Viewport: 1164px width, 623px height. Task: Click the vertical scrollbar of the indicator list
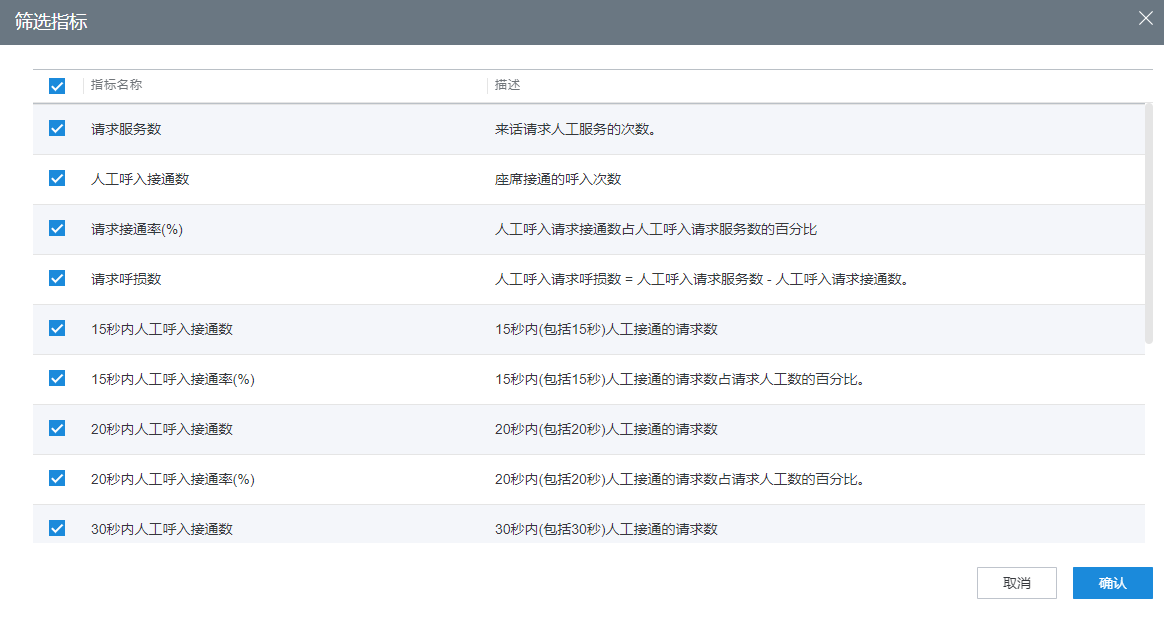[1149, 223]
